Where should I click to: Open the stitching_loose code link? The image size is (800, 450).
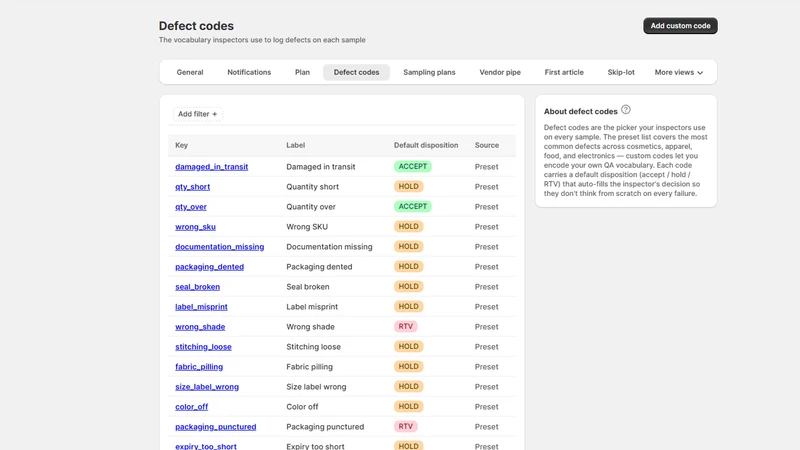coord(203,347)
